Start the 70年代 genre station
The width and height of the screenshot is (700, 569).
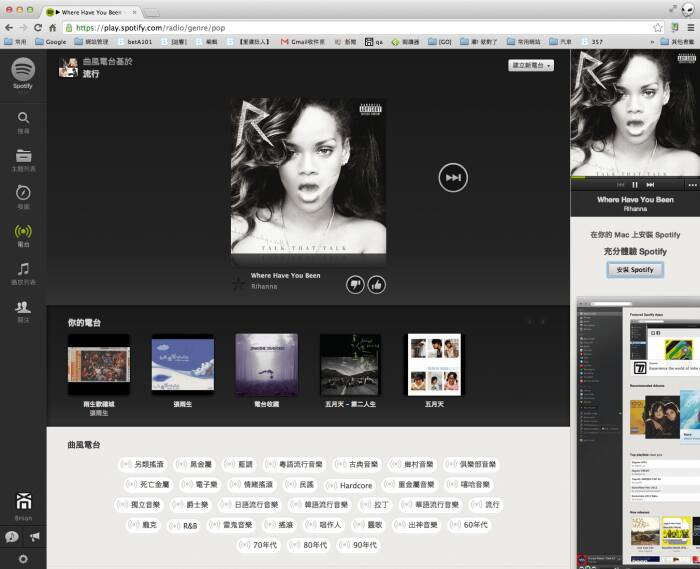259,545
